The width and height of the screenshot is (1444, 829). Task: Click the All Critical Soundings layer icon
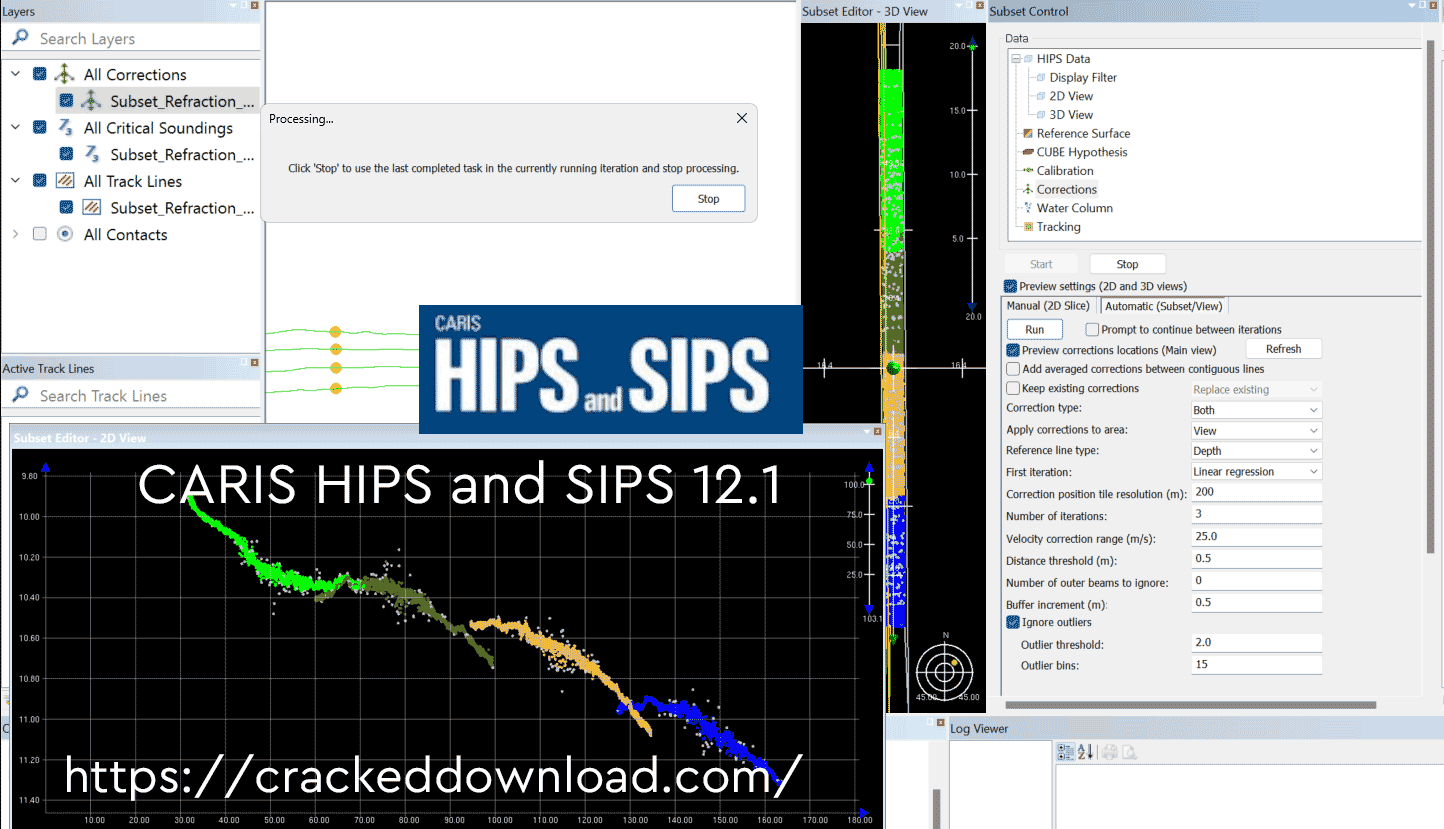[x=65, y=127]
